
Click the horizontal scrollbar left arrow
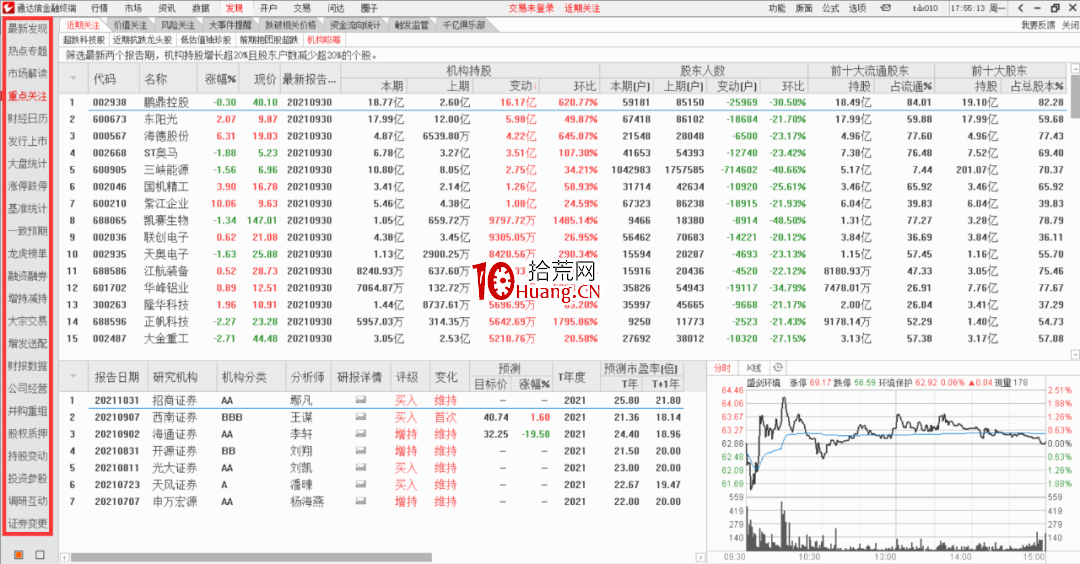coord(64,557)
